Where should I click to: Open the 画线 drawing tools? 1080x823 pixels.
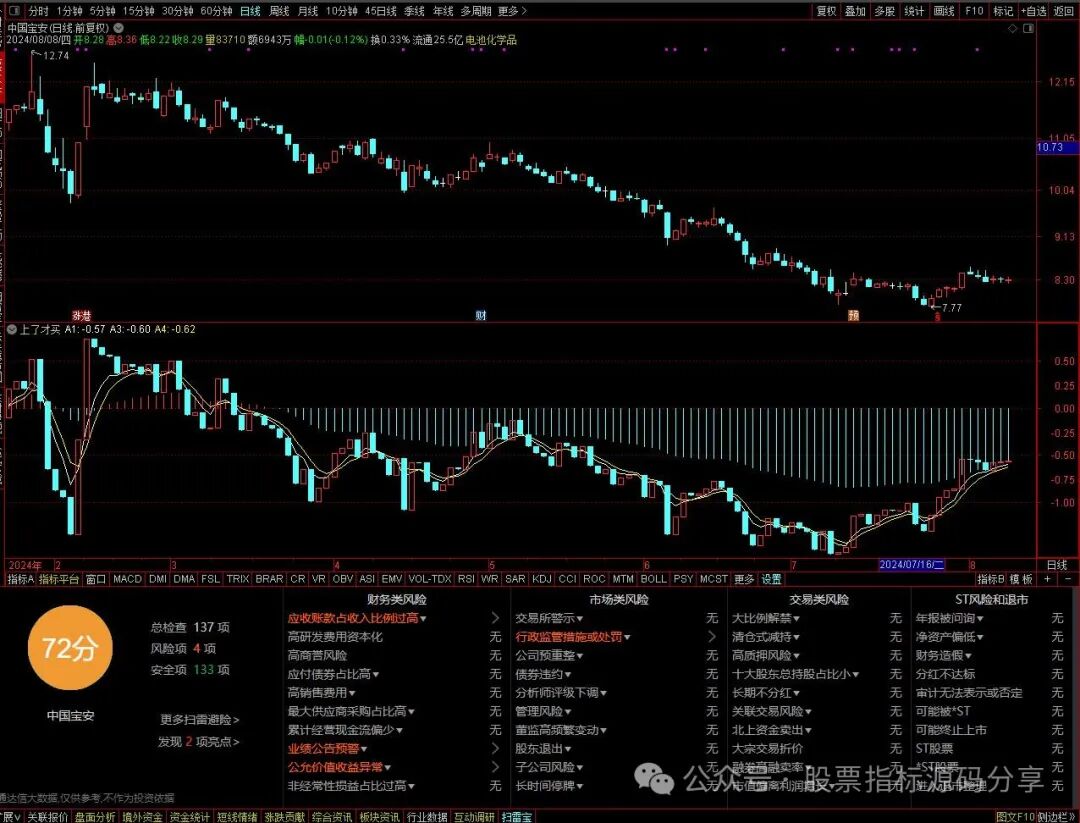click(944, 11)
